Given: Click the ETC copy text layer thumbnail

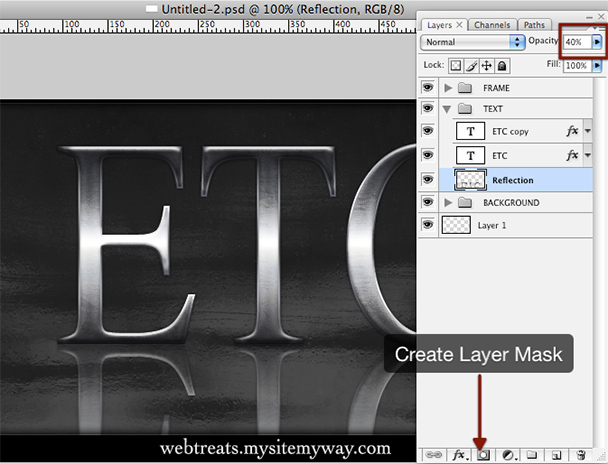Looking at the screenshot, I should (470, 131).
